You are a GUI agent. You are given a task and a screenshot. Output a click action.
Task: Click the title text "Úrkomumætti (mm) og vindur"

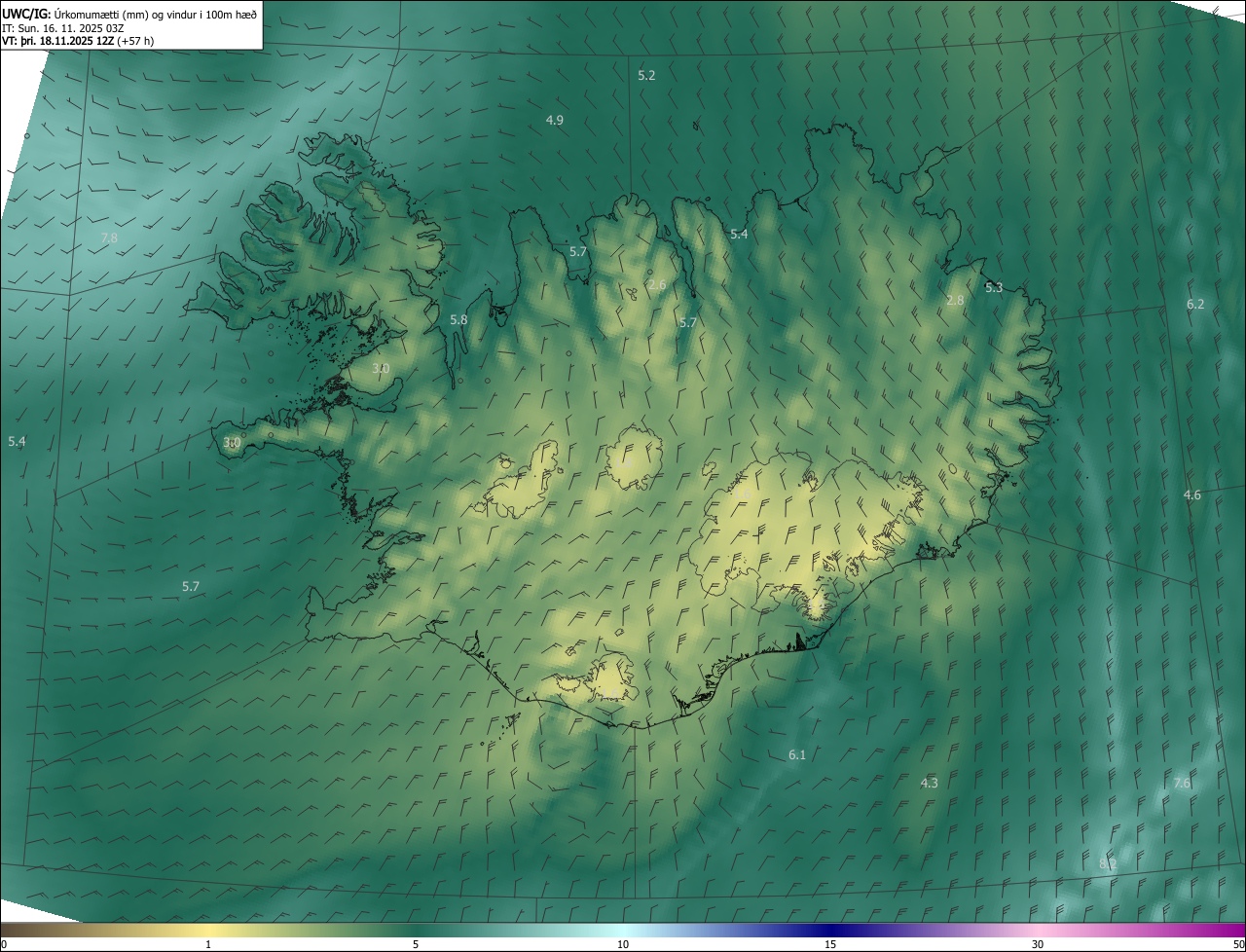pyautogui.click(x=126, y=15)
